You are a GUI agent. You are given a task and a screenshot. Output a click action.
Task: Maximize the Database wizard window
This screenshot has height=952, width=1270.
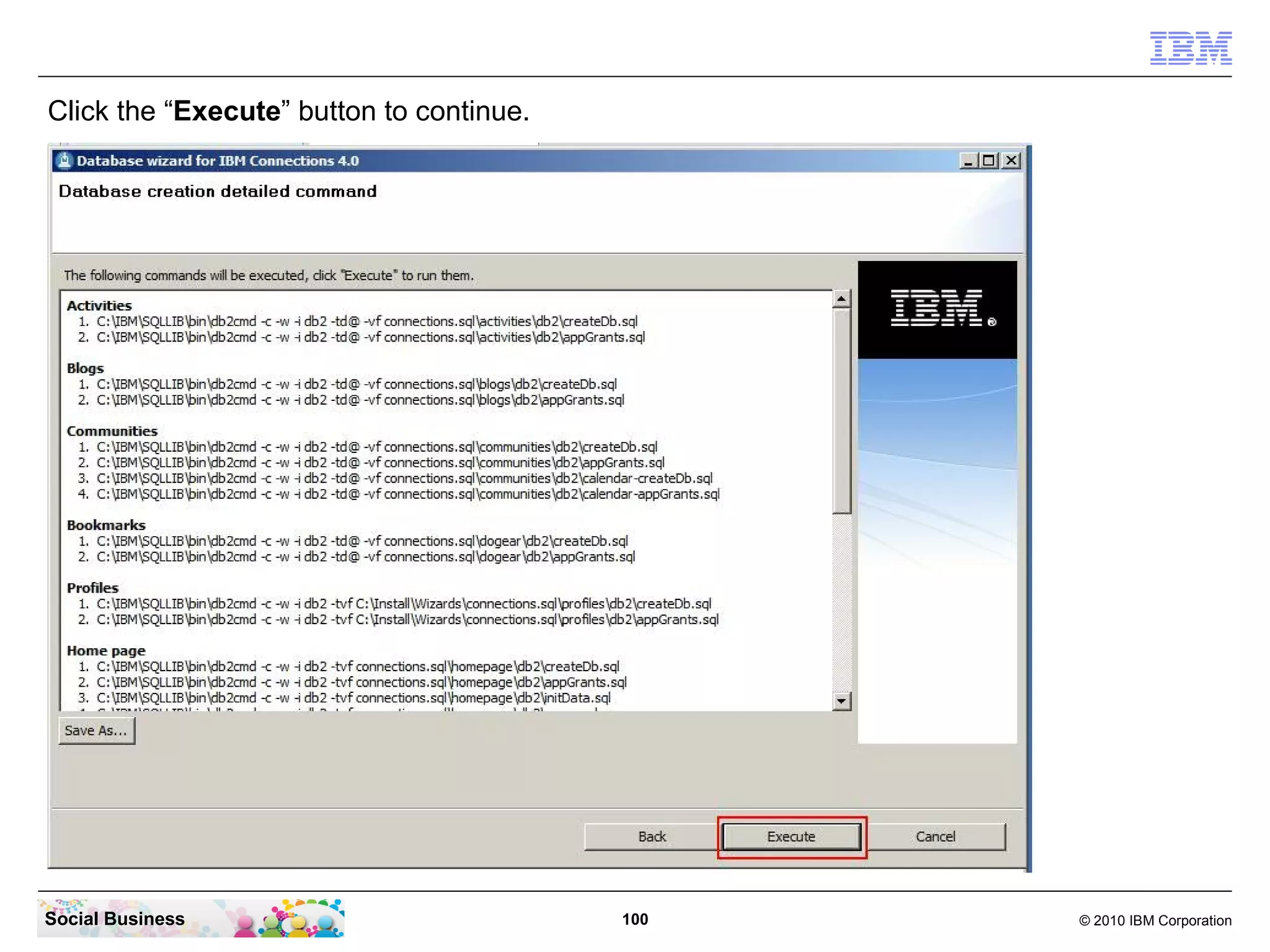989,161
